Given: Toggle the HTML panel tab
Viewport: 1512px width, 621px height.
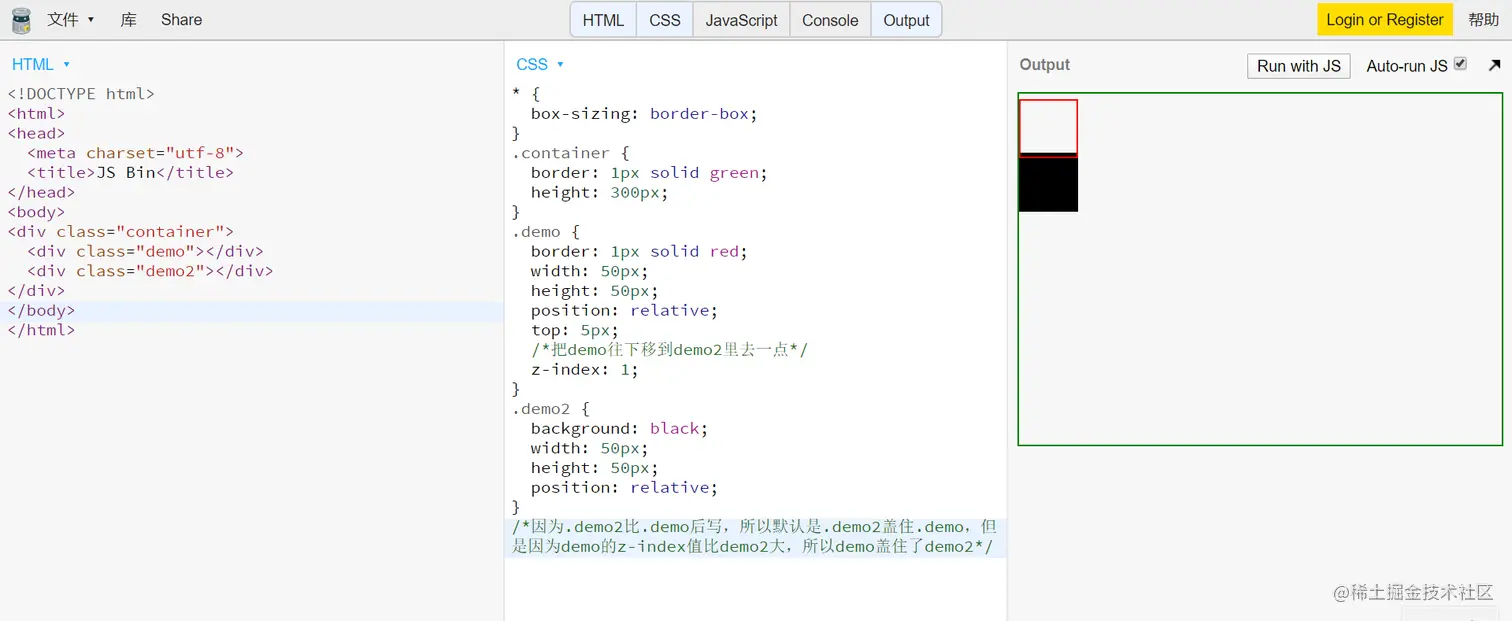Looking at the screenshot, I should (x=603, y=20).
